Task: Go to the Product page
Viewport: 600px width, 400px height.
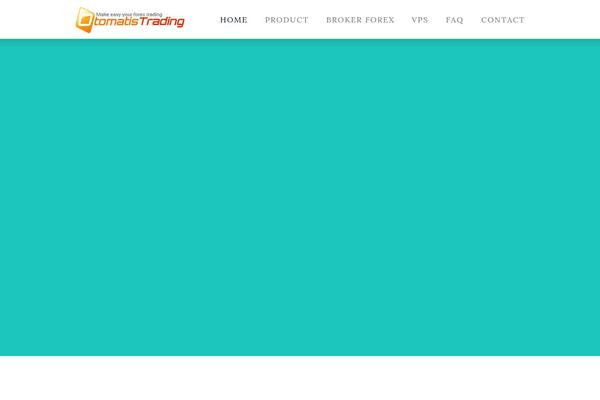Action: pos(287,20)
